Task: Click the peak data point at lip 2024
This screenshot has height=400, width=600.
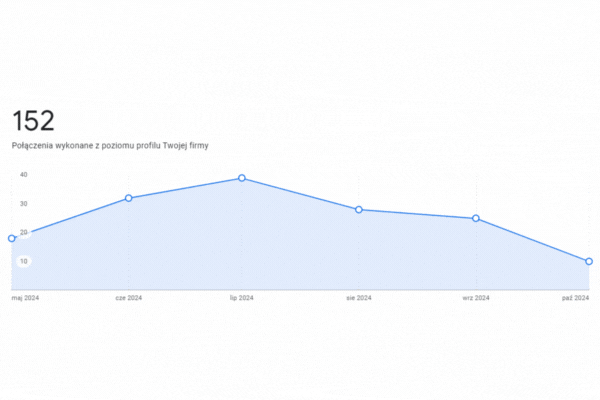Action: click(x=242, y=178)
